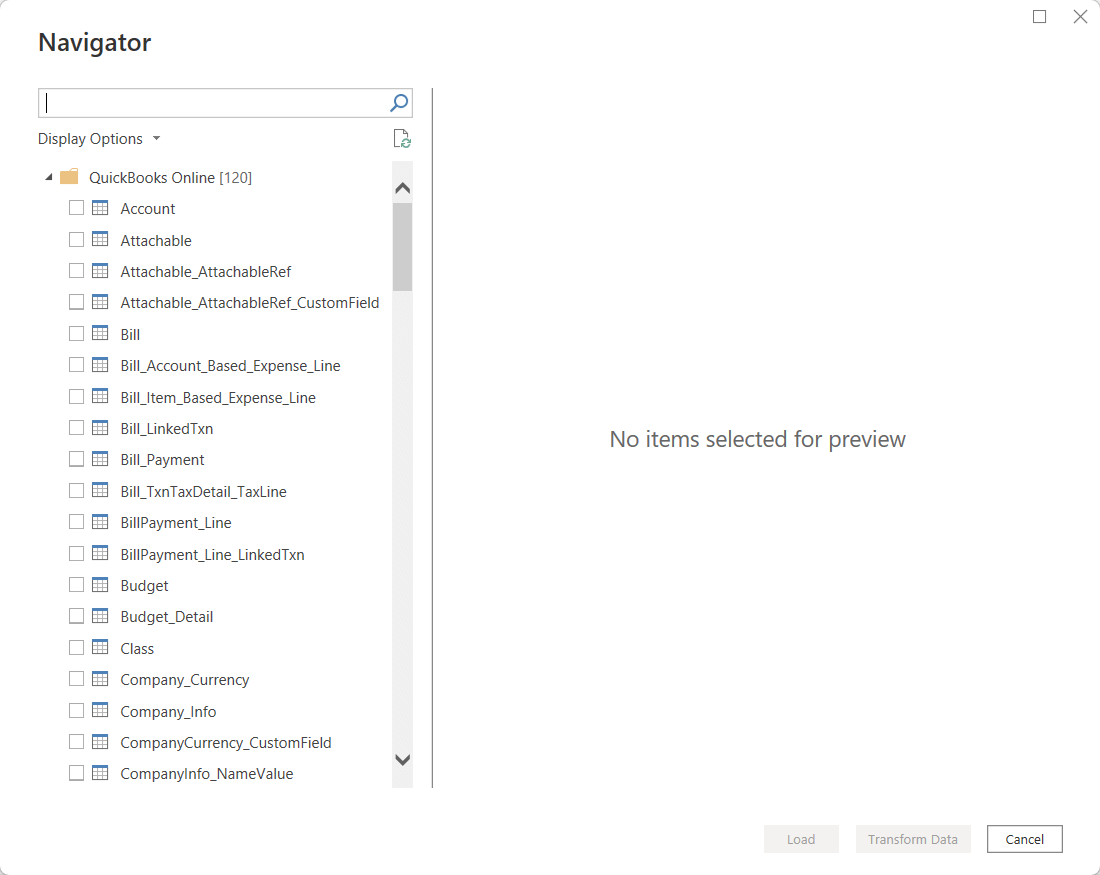The image size is (1100, 875).
Task: Click the table icon beside Bill_Payment
Action: click(x=100, y=460)
